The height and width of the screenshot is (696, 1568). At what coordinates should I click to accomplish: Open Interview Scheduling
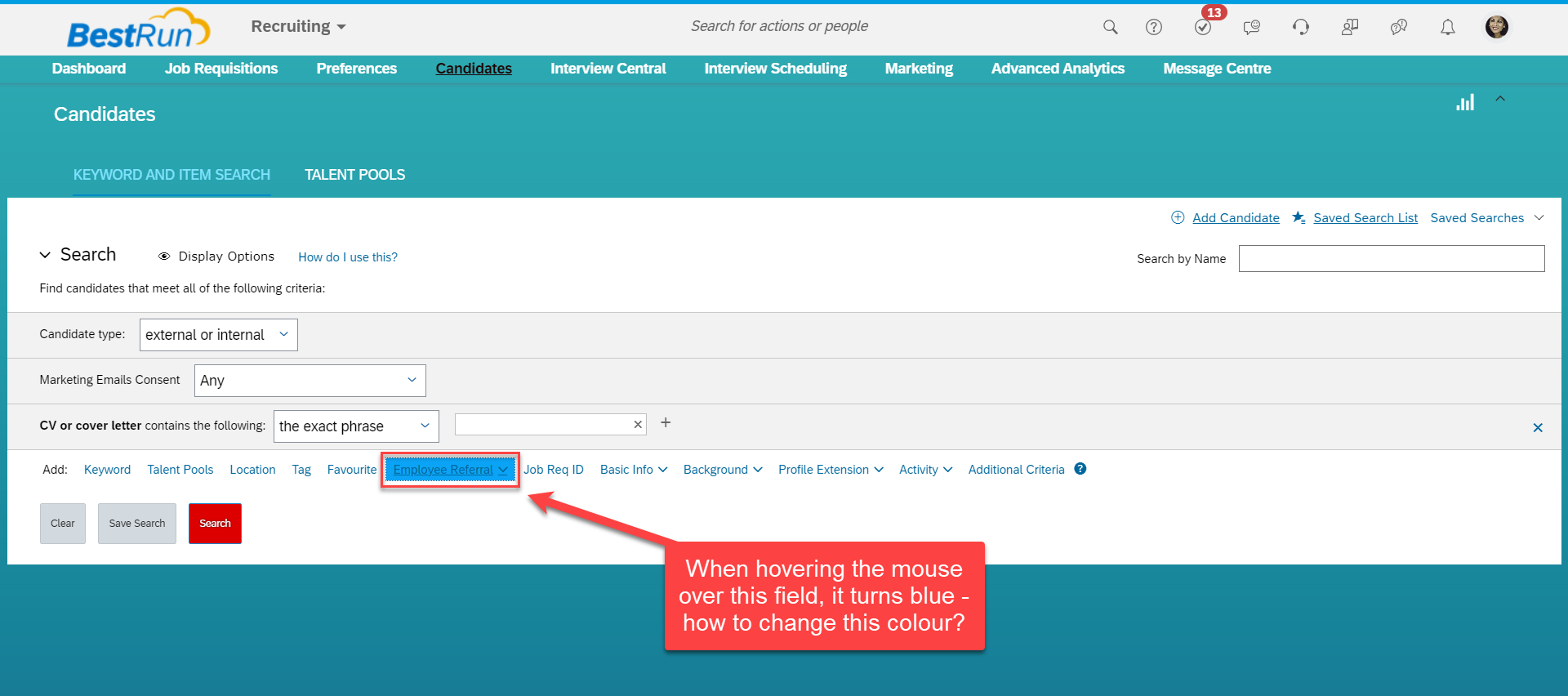coord(776,69)
